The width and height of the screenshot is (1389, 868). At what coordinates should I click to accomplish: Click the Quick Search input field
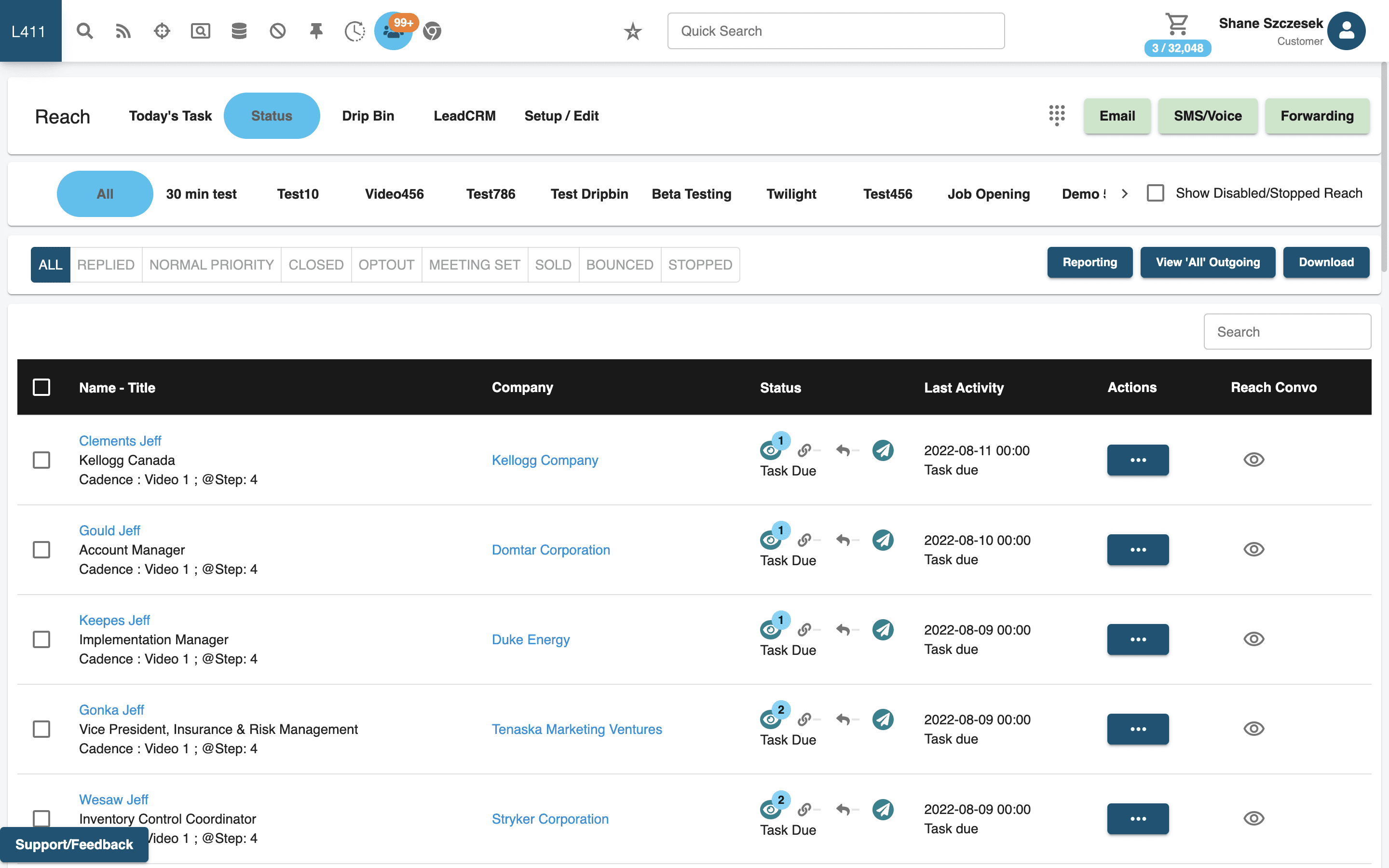(836, 31)
